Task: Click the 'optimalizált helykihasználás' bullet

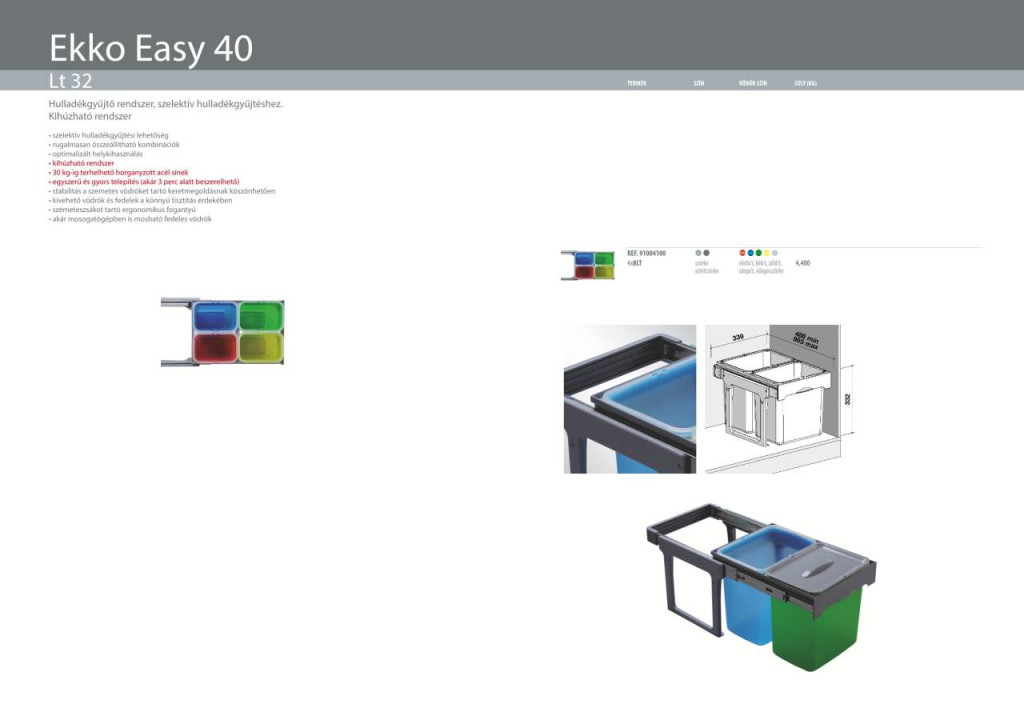Action: (x=96, y=154)
